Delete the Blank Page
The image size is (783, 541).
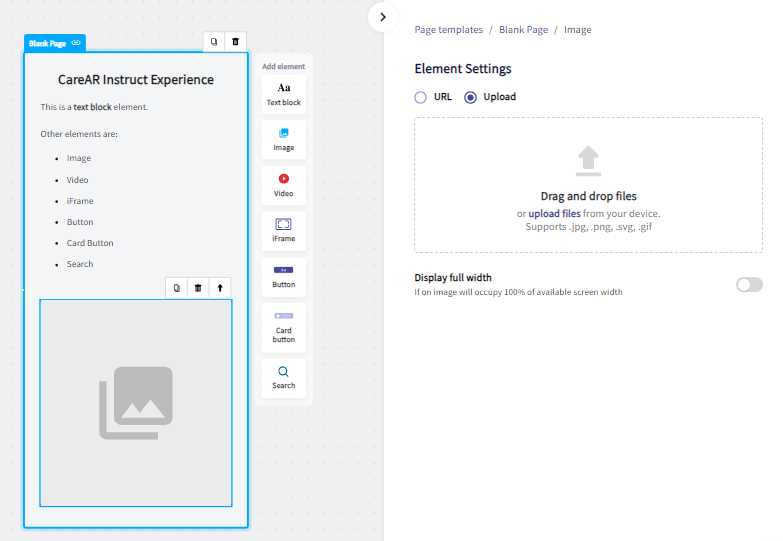tap(236, 41)
